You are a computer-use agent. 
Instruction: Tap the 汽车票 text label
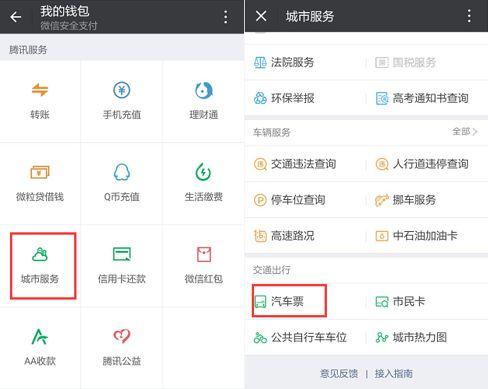287,301
